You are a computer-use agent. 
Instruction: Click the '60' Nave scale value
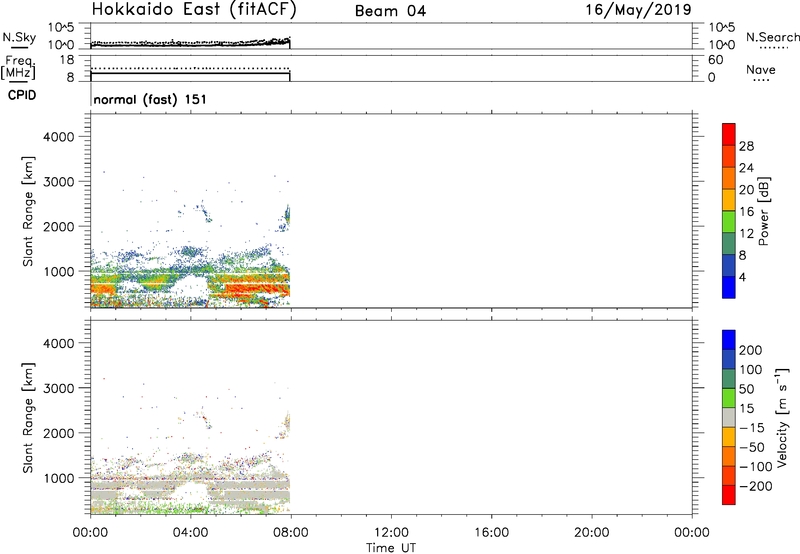715,60
